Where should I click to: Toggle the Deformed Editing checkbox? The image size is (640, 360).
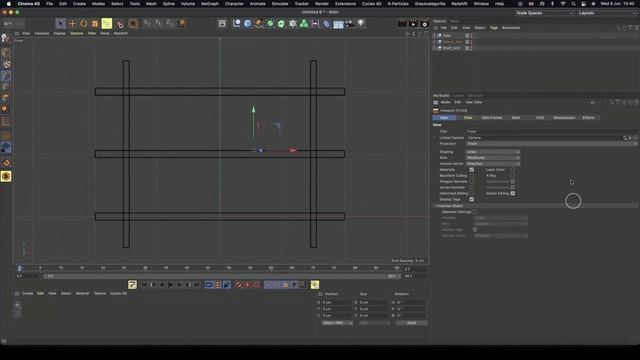coord(472,193)
